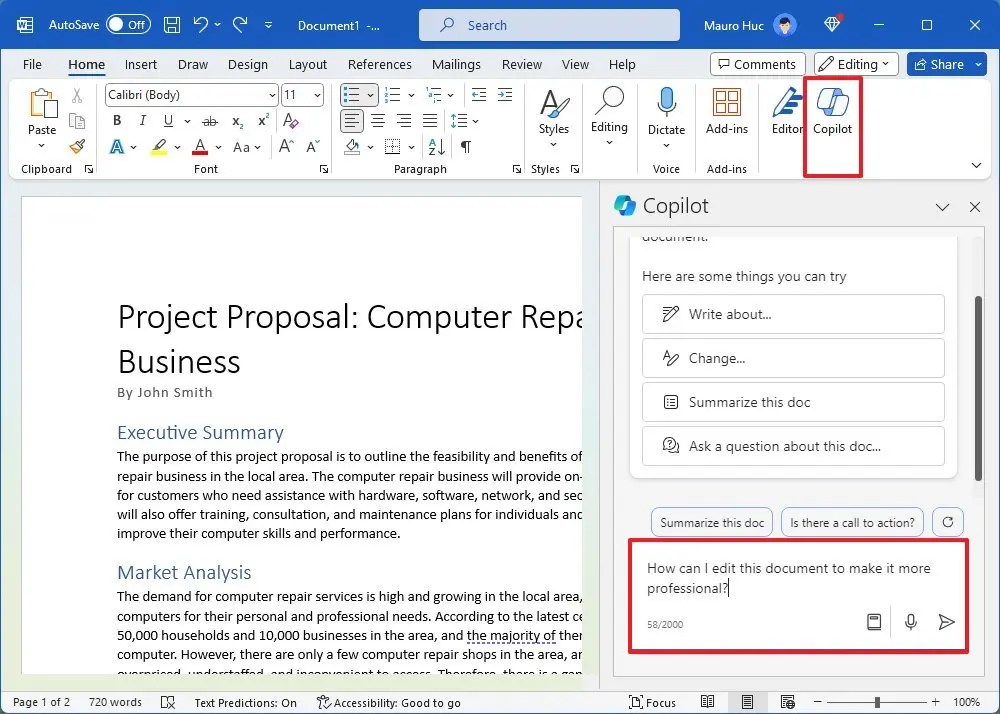Image resolution: width=1000 pixels, height=714 pixels.
Task: Switch to the Insert tab
Action: point(140,63)
